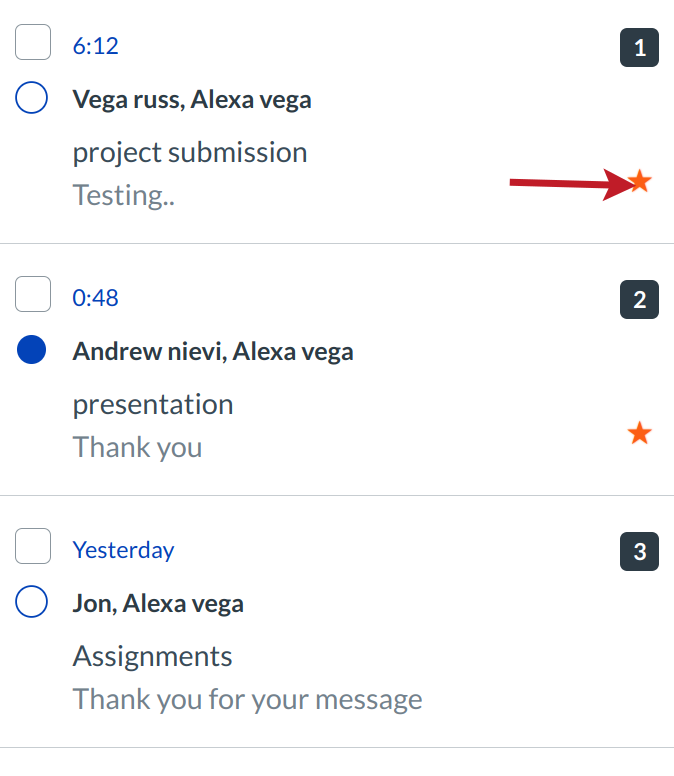Unstar the presentation conversation
Viewport: 674px width, 776px height.
639,433
